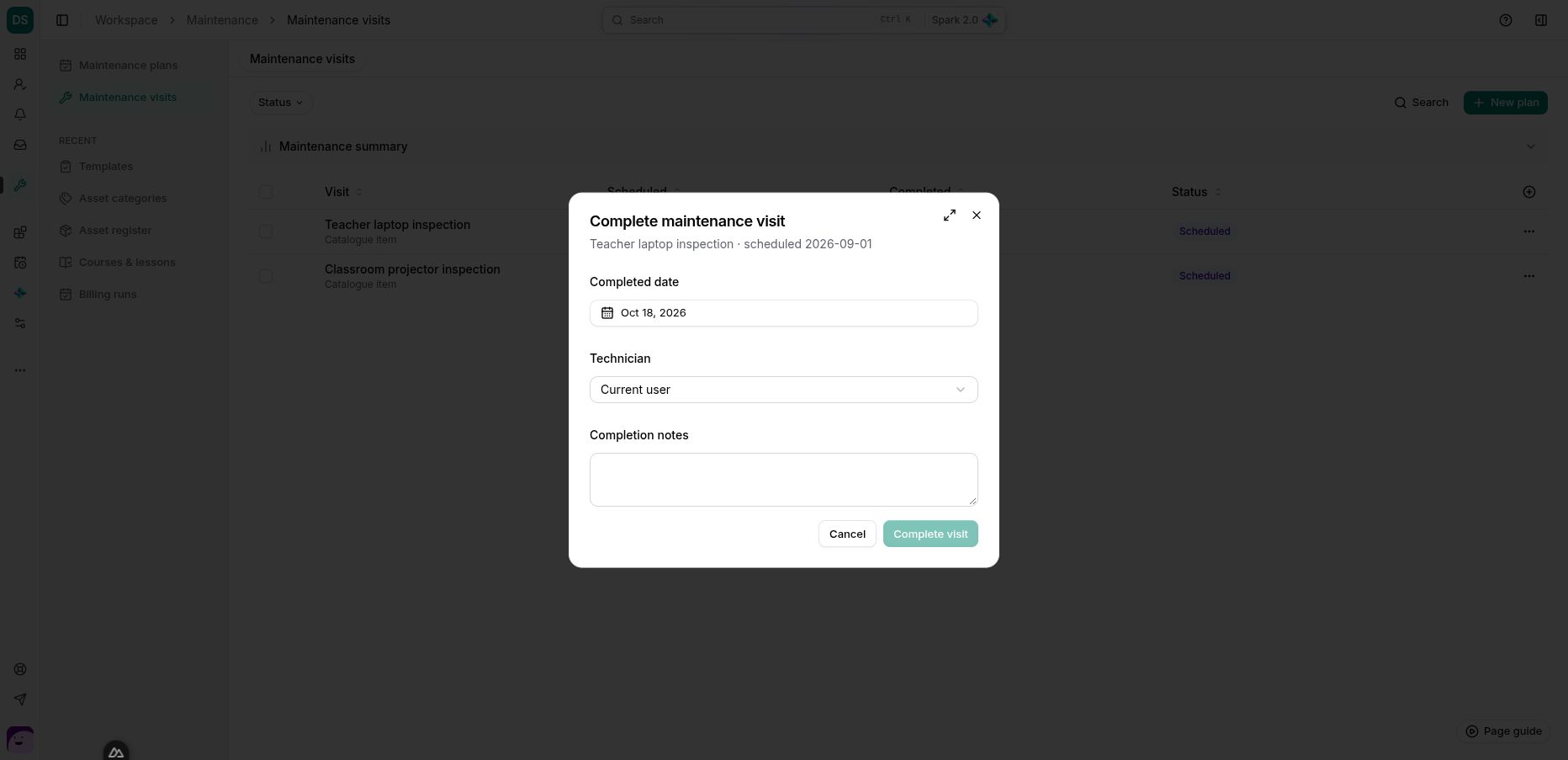Screen dimensions: 1568x760
Task: Open the help question mark icon
Action: [x=1506, y=20]
